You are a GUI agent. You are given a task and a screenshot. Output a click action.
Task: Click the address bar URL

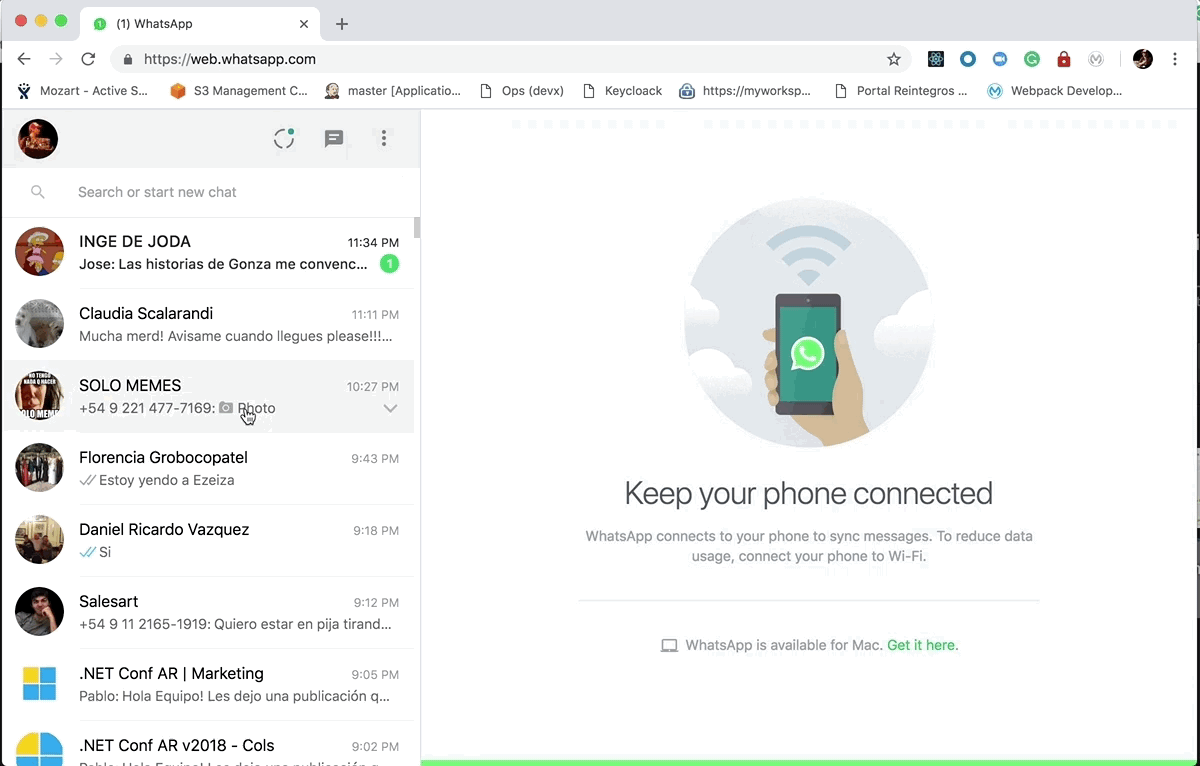(230, 59)
